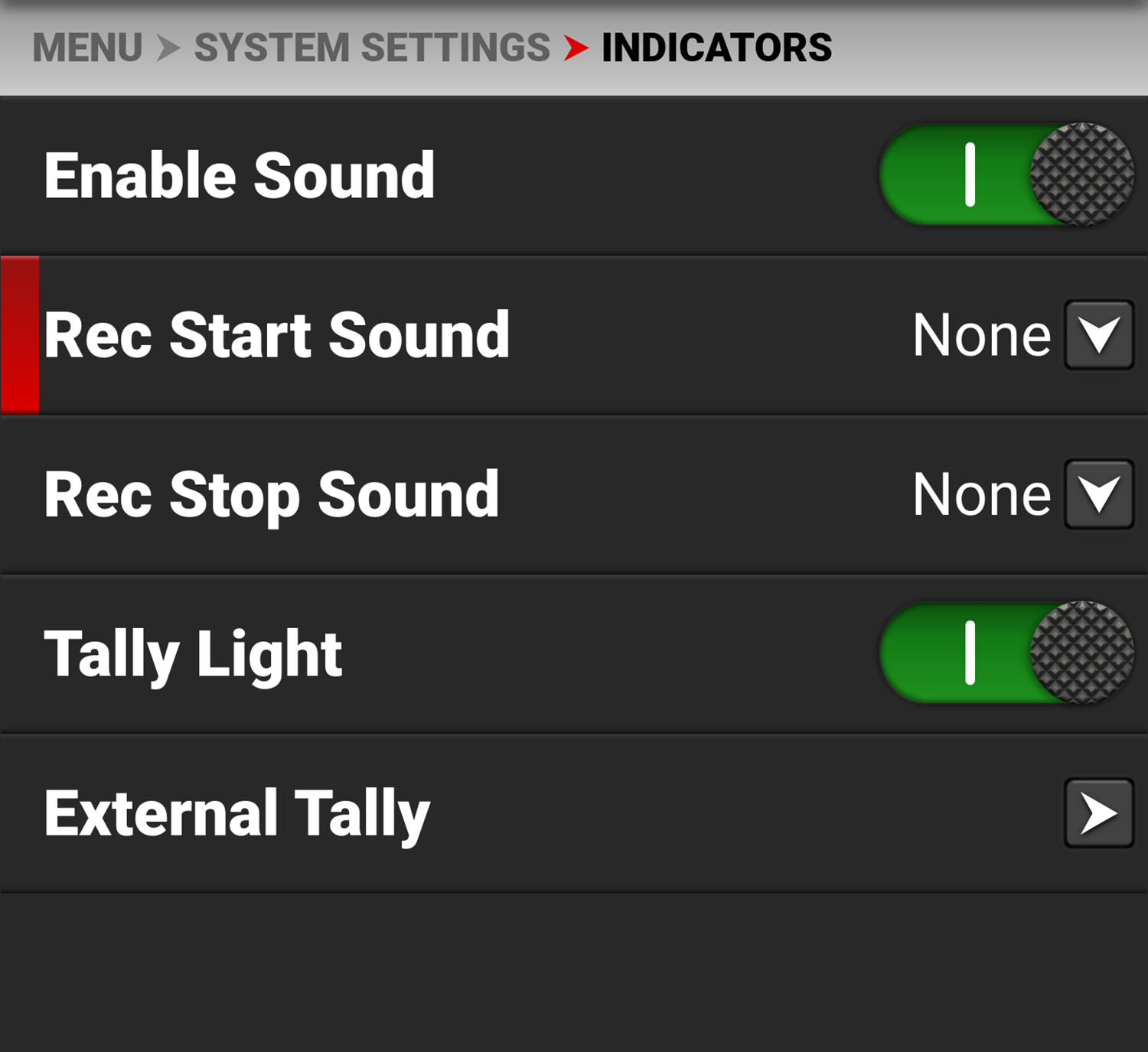Screen dimensions: 1148x1052
Task: Click the Rec Start Sound label
Action: (277, 335)
